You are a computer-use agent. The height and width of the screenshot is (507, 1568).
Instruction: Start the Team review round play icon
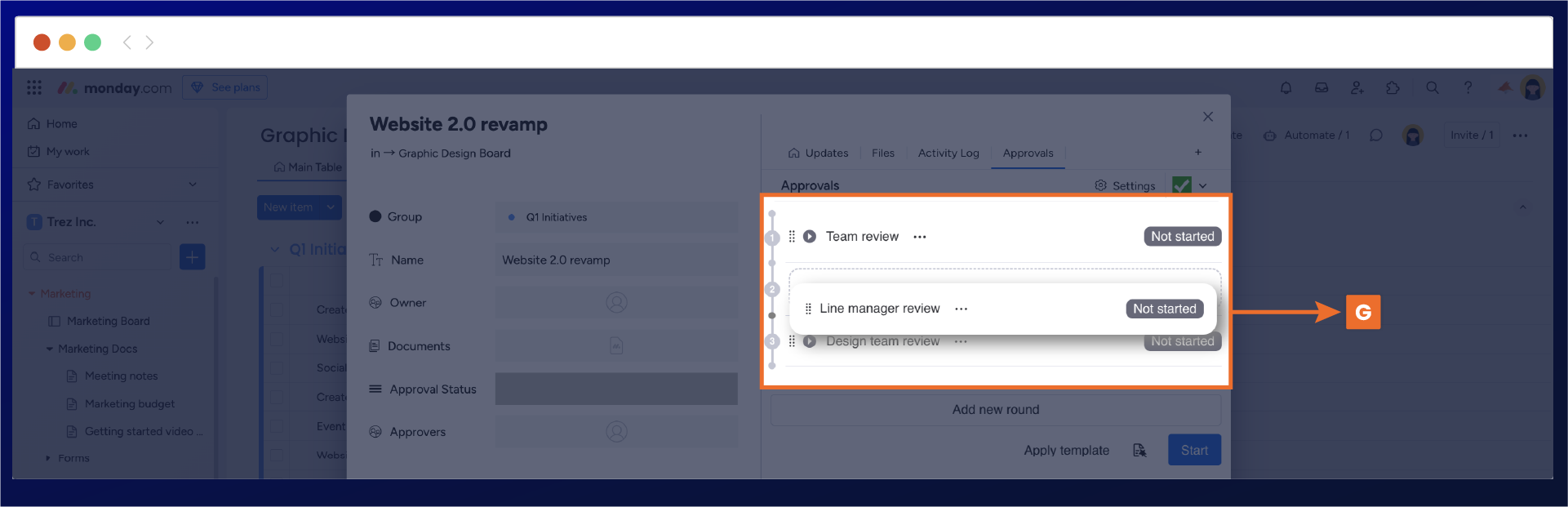click(809, 237)
